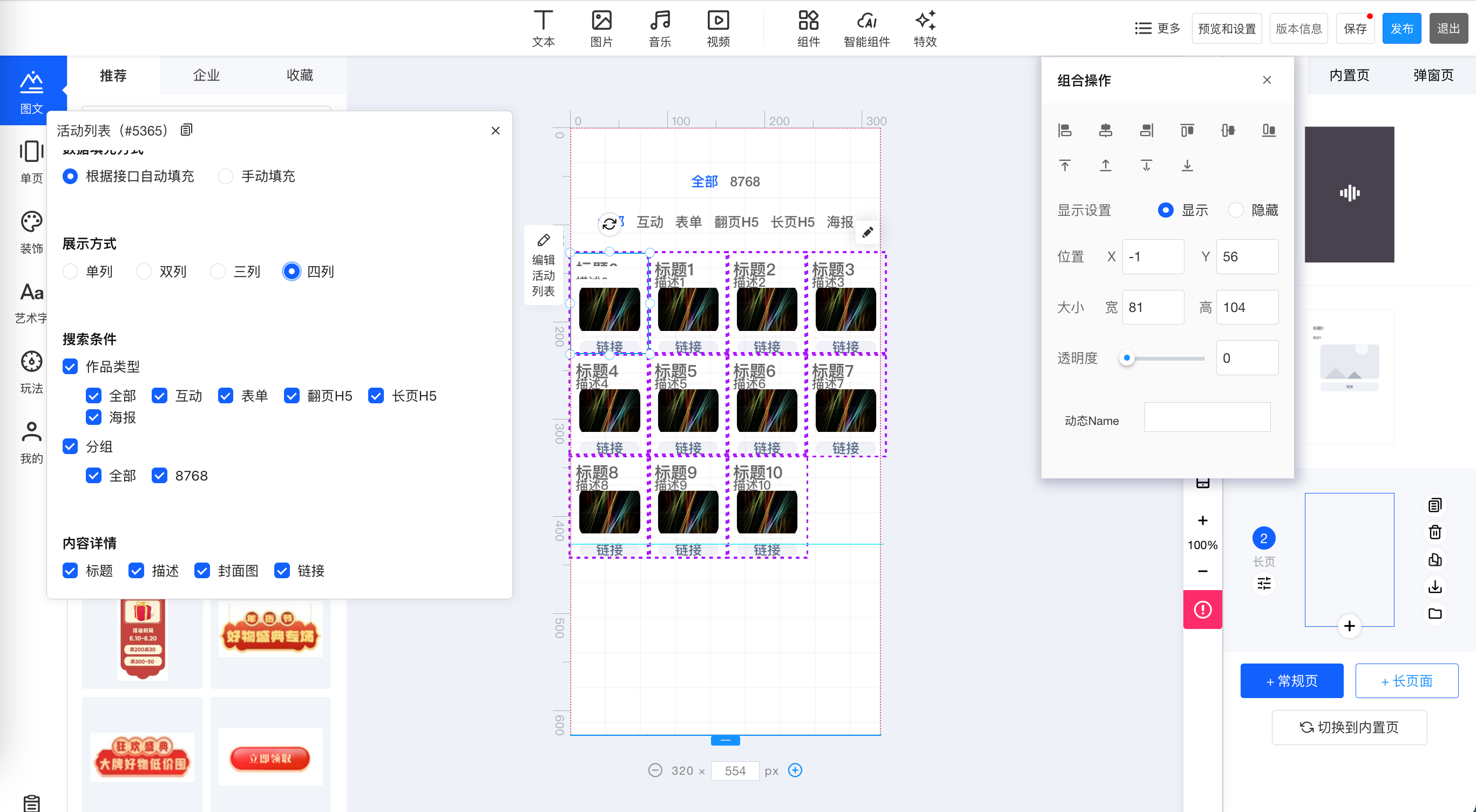1476x812 pixels.
Task: Insert a 视频 element
Action: 718,29
